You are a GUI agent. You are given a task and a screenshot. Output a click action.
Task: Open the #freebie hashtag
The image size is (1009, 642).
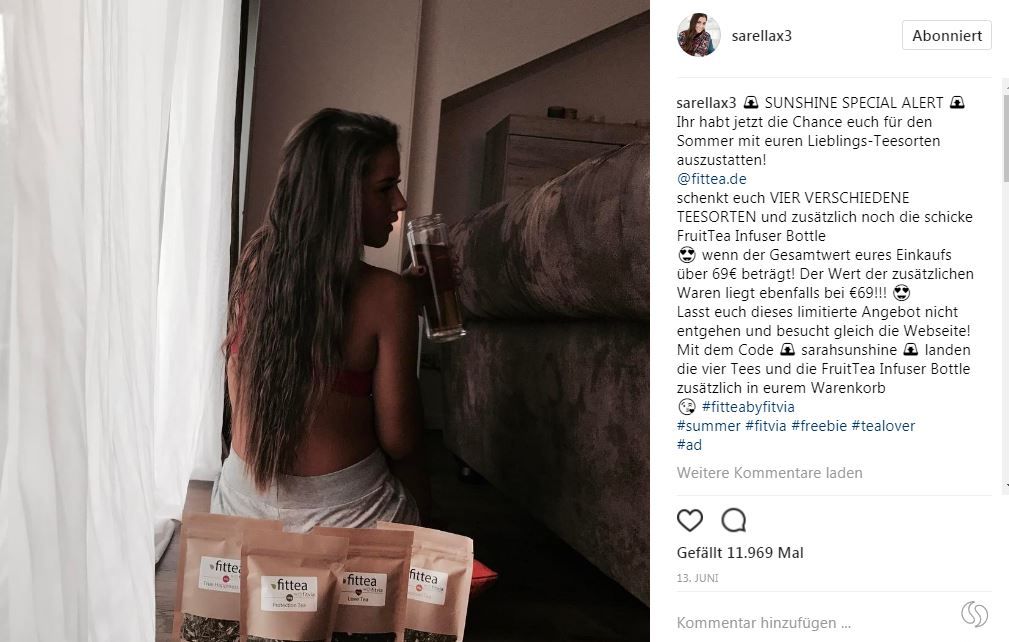click(819, 426)
